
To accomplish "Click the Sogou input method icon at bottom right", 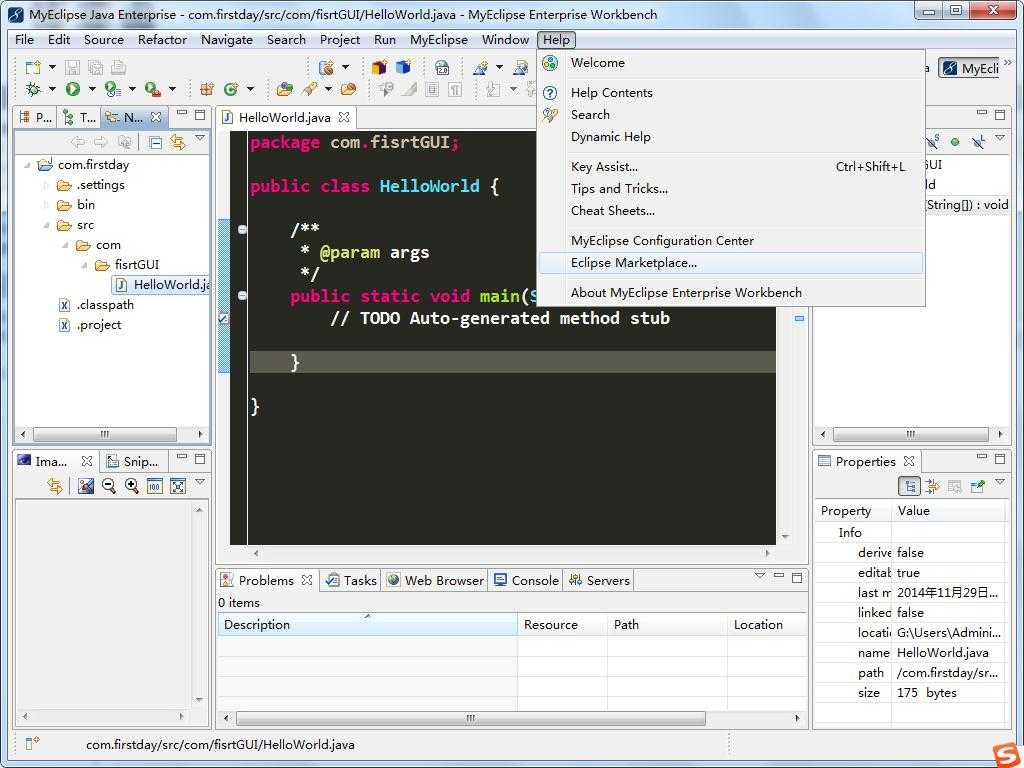I will pos(1008,754).
